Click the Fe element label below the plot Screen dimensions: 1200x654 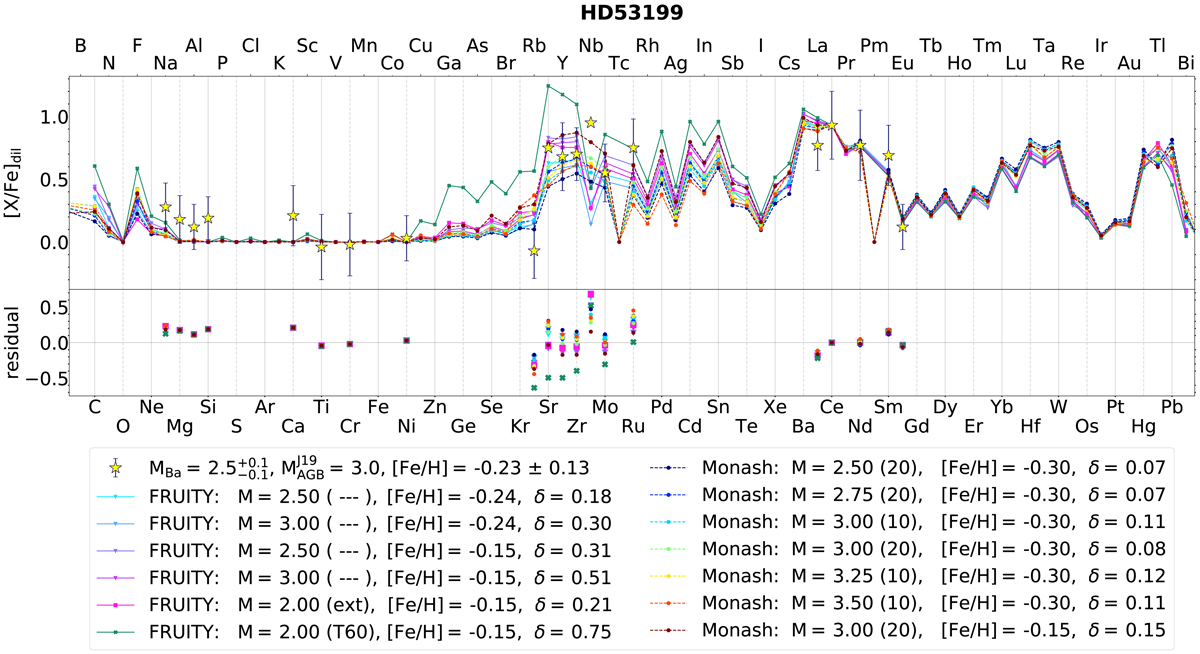click(x=378, y=407)
